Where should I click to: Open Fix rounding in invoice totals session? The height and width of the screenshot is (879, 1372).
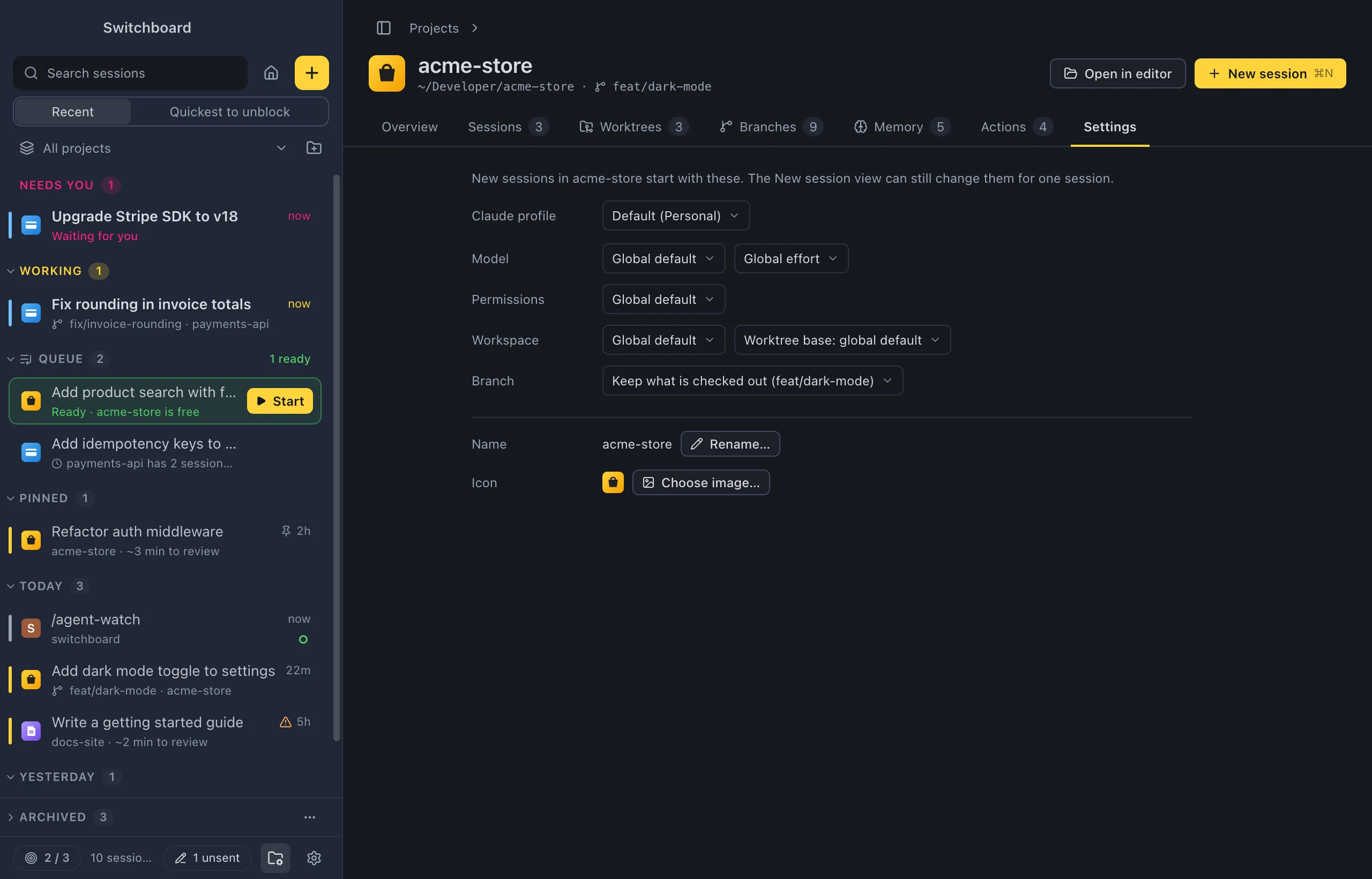pos(166,314)
